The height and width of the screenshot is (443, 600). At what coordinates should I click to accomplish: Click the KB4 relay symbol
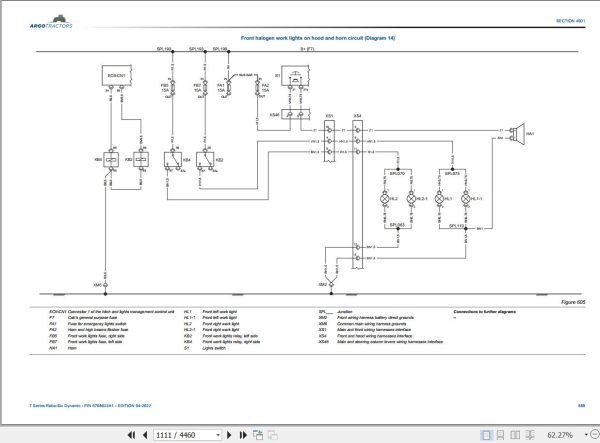pos(173,160)
